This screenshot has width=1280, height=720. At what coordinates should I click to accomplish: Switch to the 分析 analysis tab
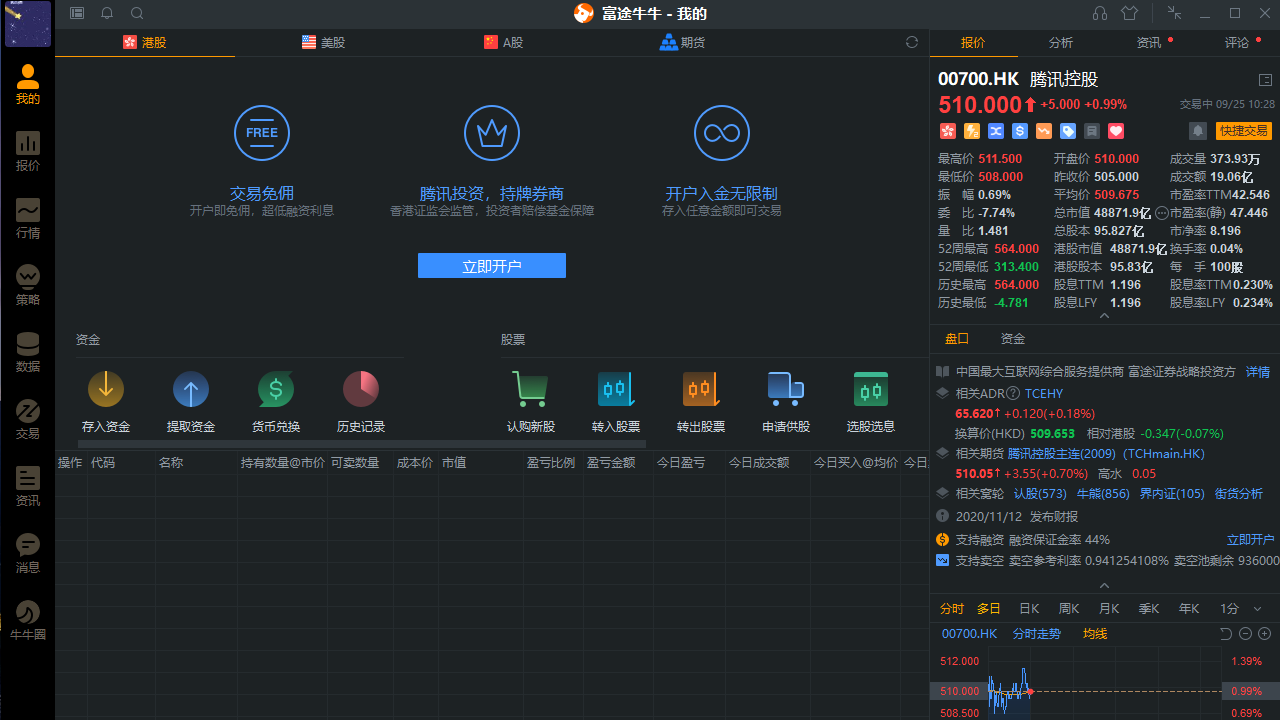point(1061,43)
